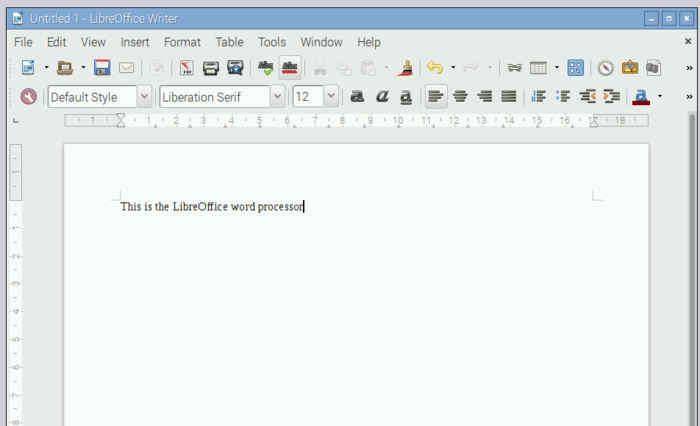Open the Liberation Serif font name dropdown
The width and height of the screenshot is (700, 426).
[277, 97]
